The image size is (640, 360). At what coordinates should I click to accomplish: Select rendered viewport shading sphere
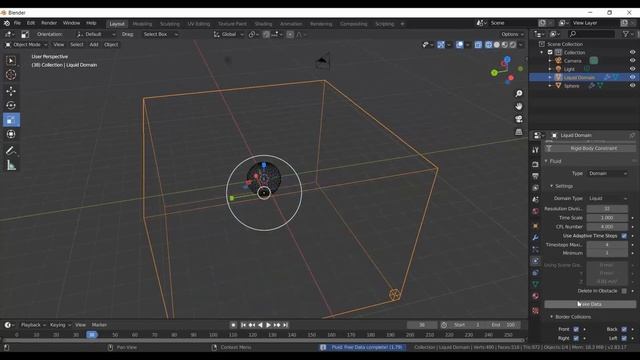tap(513, 44)
